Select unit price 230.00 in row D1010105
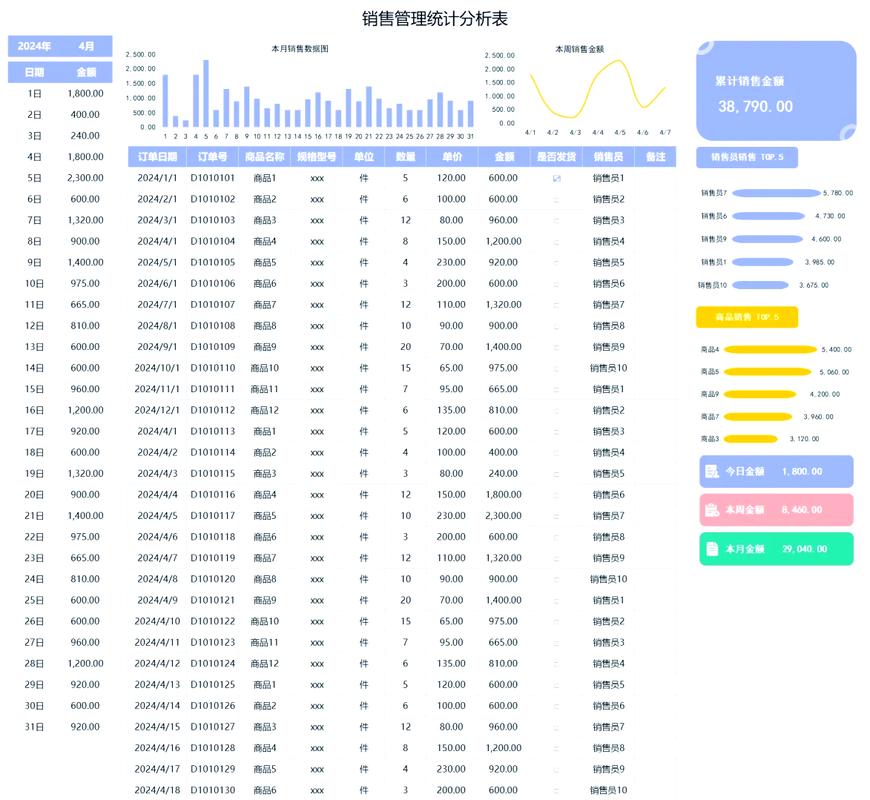The height and width of the screenshot is (800, 870). [x=451, y=262]
